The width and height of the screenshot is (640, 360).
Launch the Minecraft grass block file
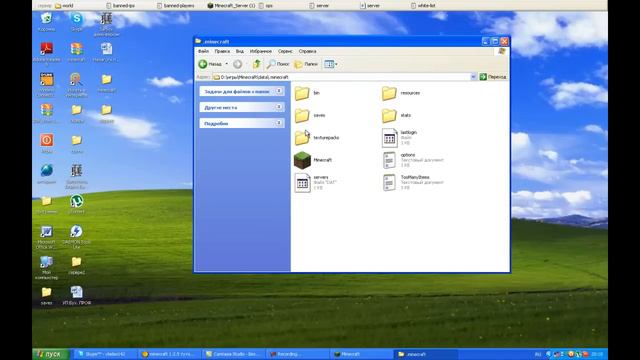(x=313, y=160)
